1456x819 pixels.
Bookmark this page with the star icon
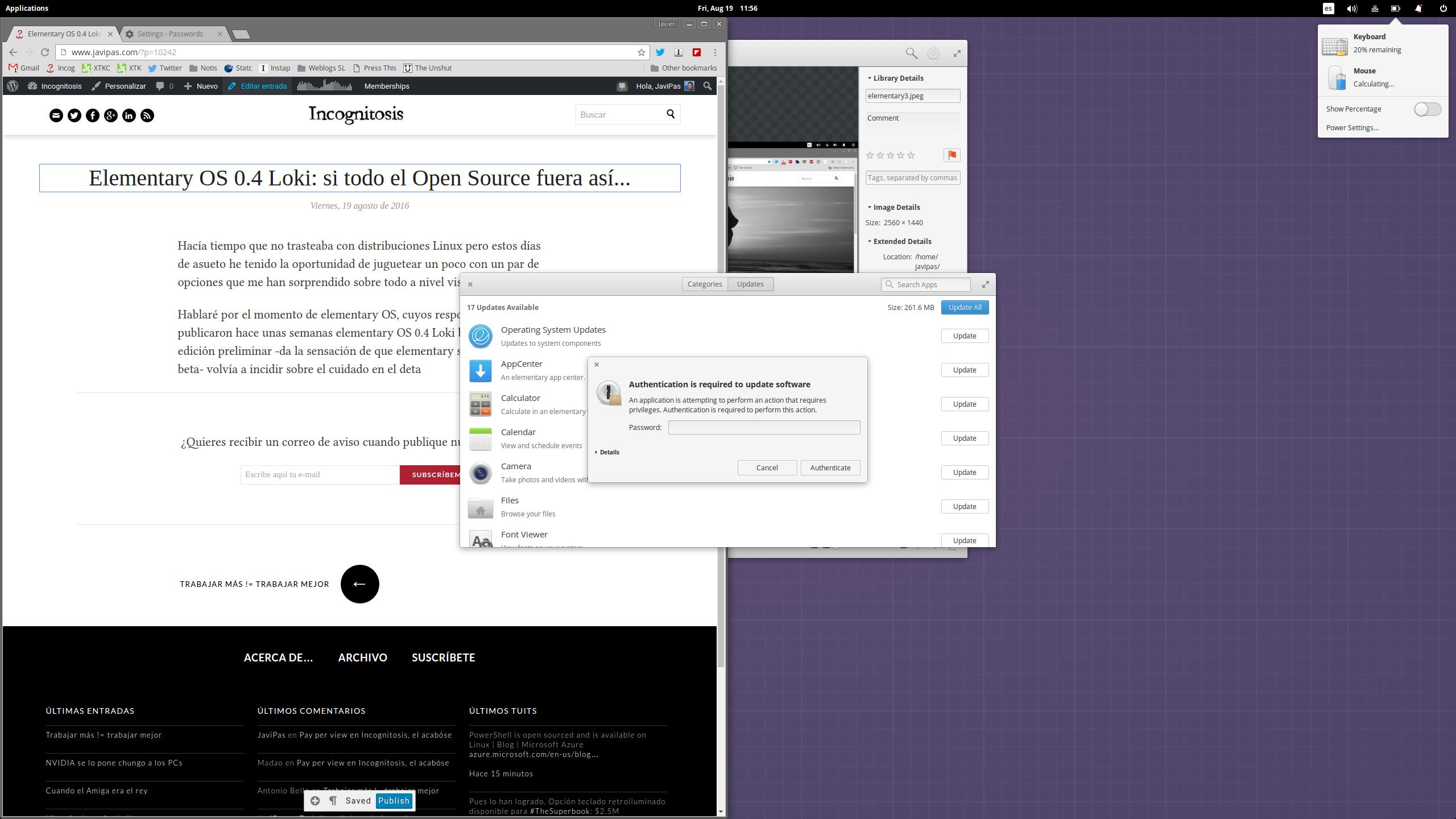pyautogui.click(x=642, y=52)
